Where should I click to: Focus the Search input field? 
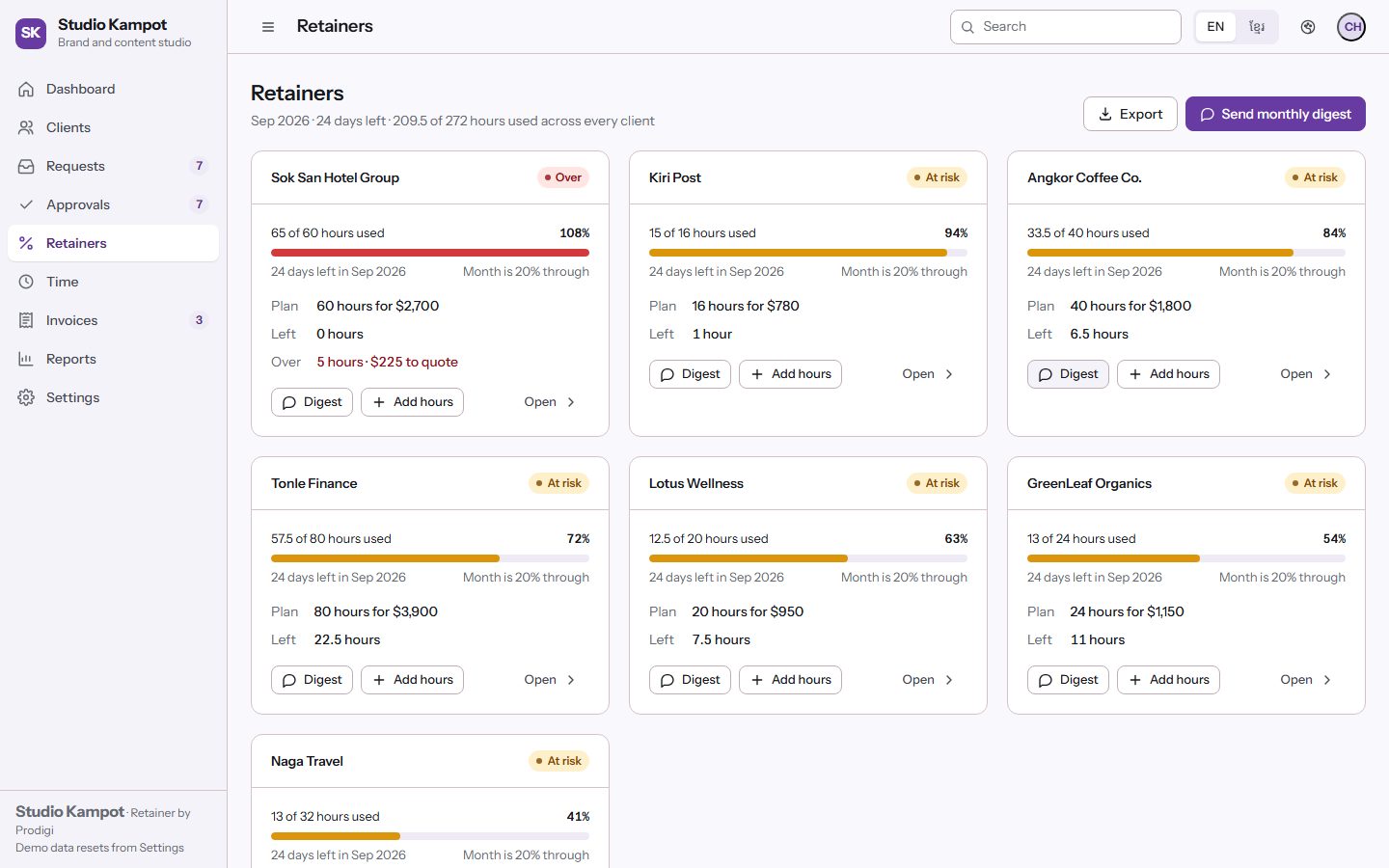[x=1066, y=27]
